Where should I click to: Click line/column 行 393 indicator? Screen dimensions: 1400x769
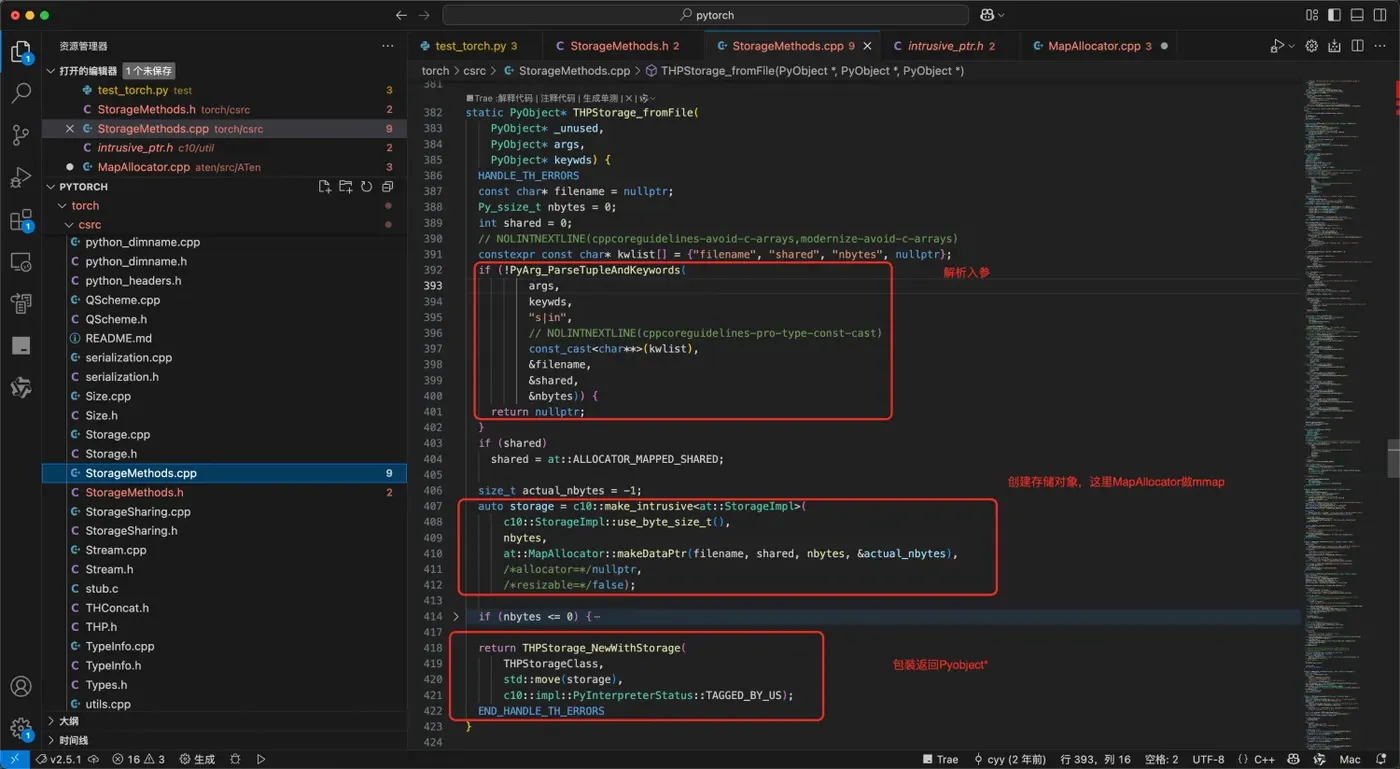1095,759
